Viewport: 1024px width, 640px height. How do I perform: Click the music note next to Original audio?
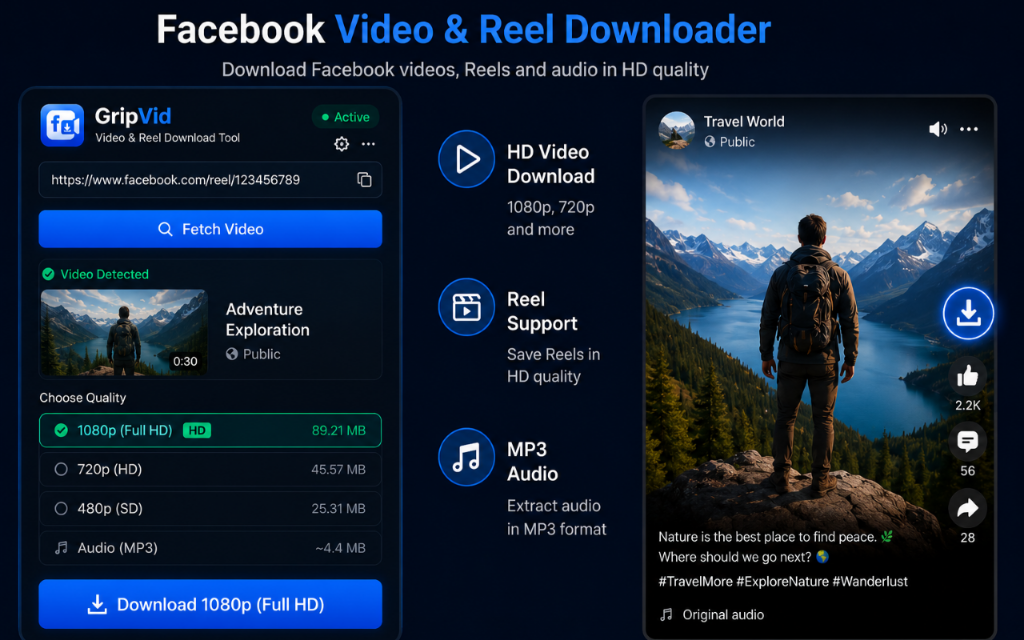click(666, 615)
